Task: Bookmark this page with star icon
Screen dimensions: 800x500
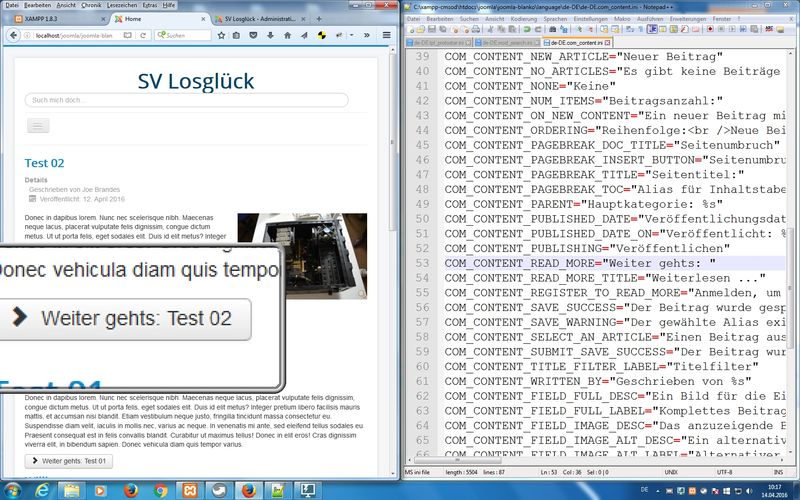Action: (x=221, y=35)
